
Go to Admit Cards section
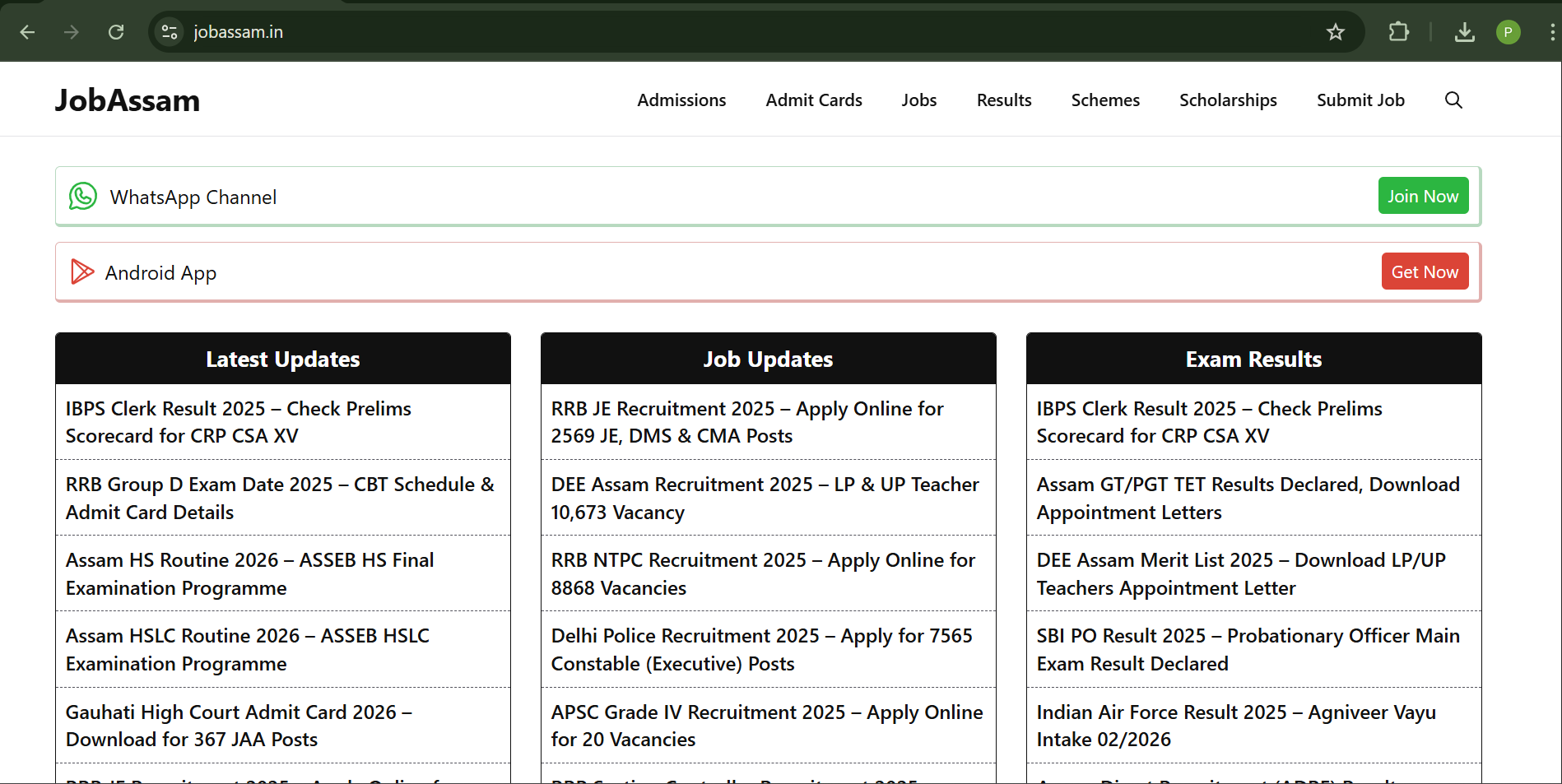tap(813, 100)
